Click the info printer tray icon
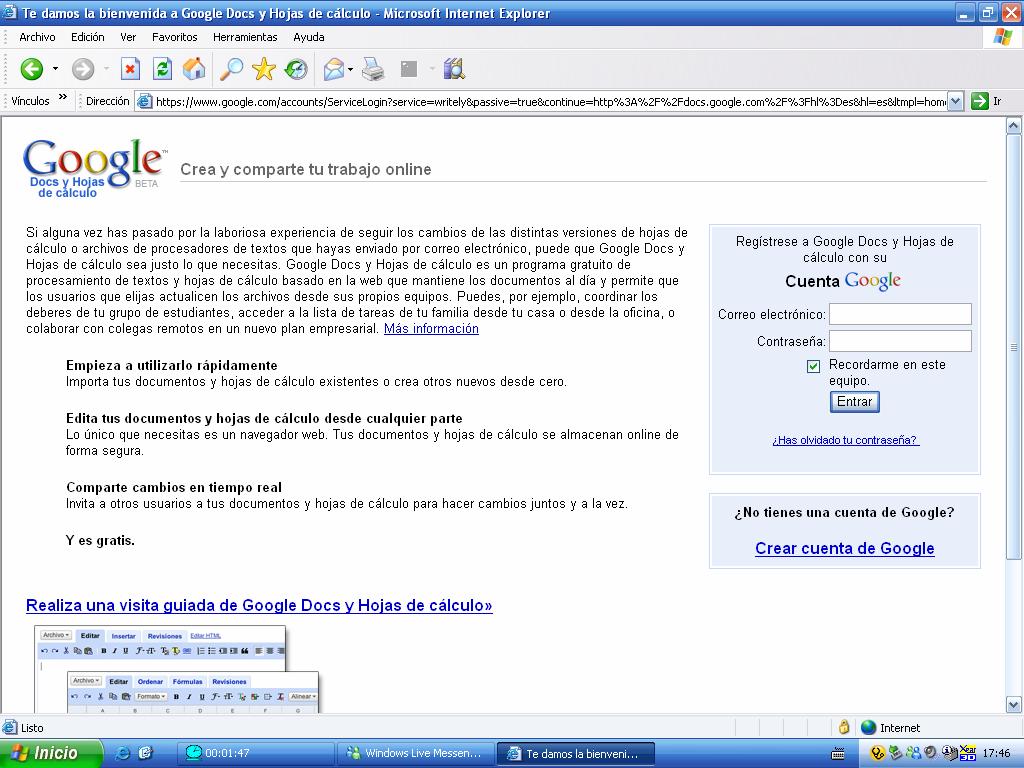 (949, 753)
